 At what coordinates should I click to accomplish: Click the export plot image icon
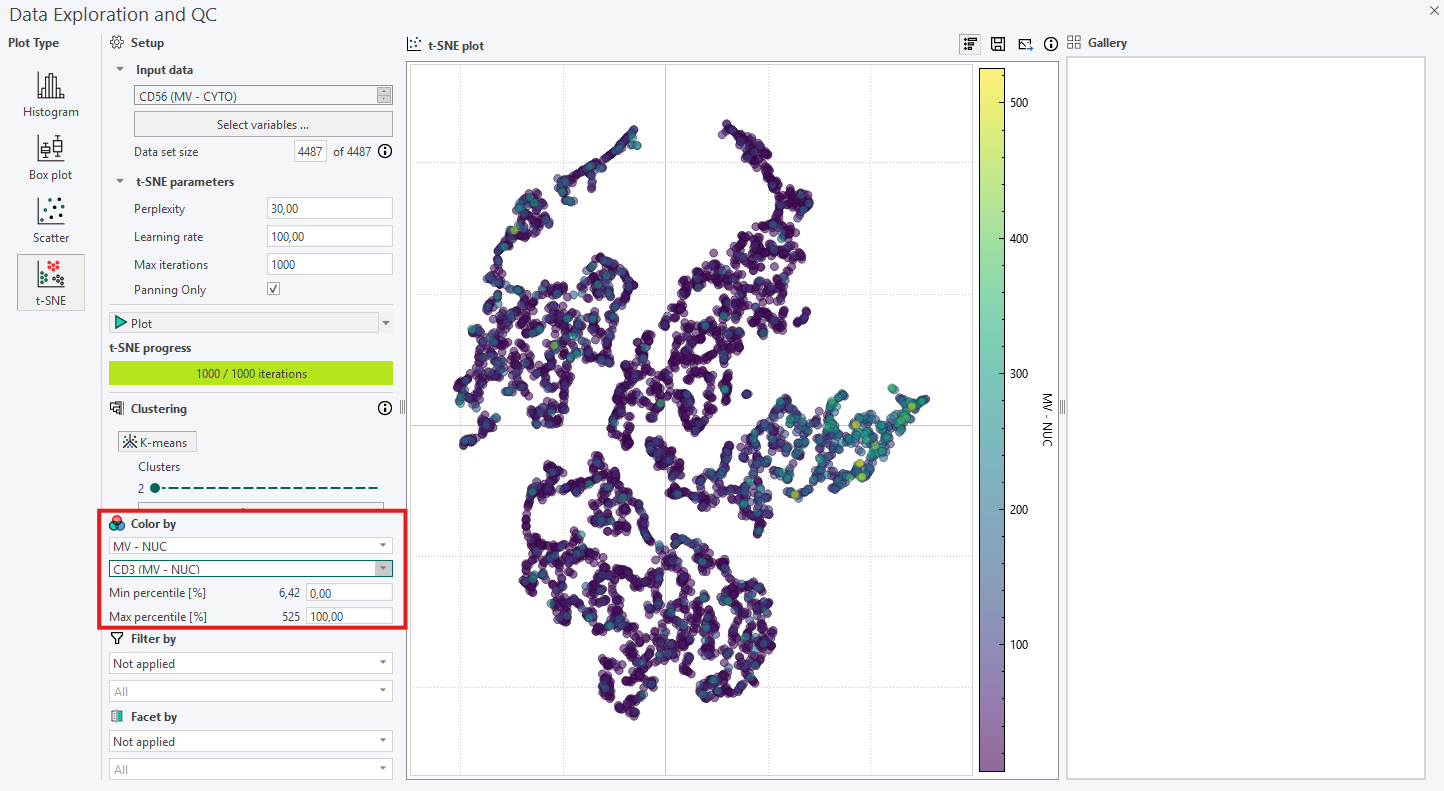click(1024, 44)
